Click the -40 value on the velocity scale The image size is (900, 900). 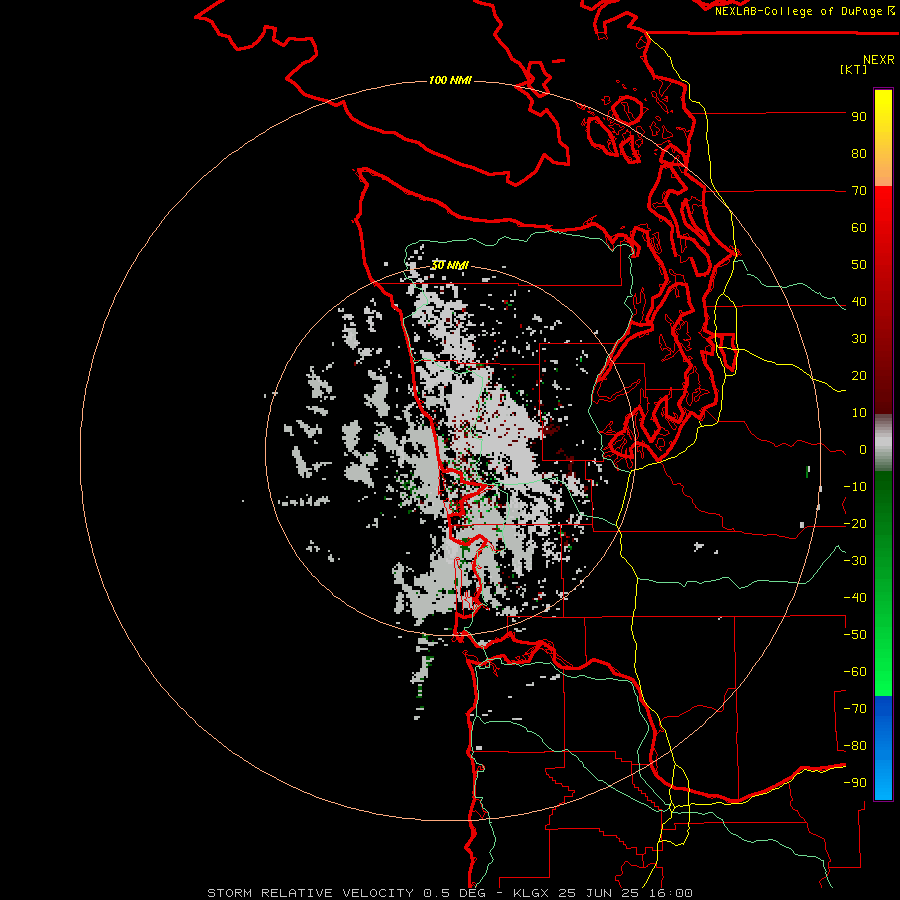coord(855,598)
